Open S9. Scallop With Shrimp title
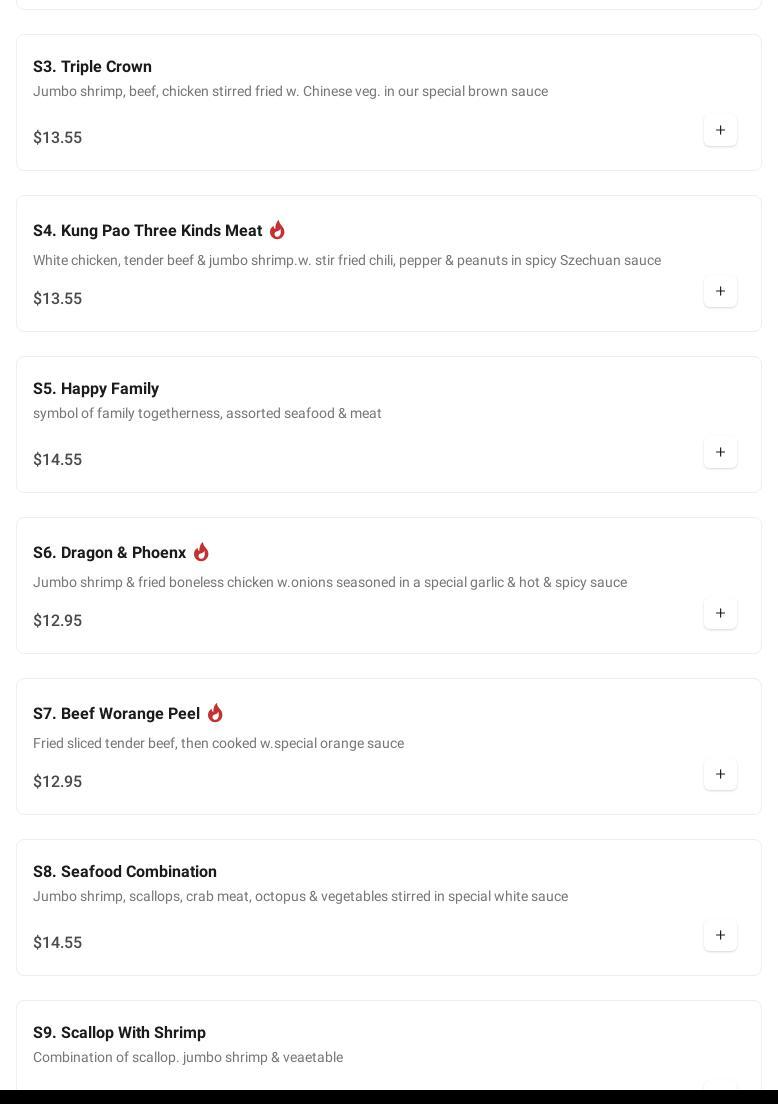This screenshot has width=778, height=1104. (119, 1032)
